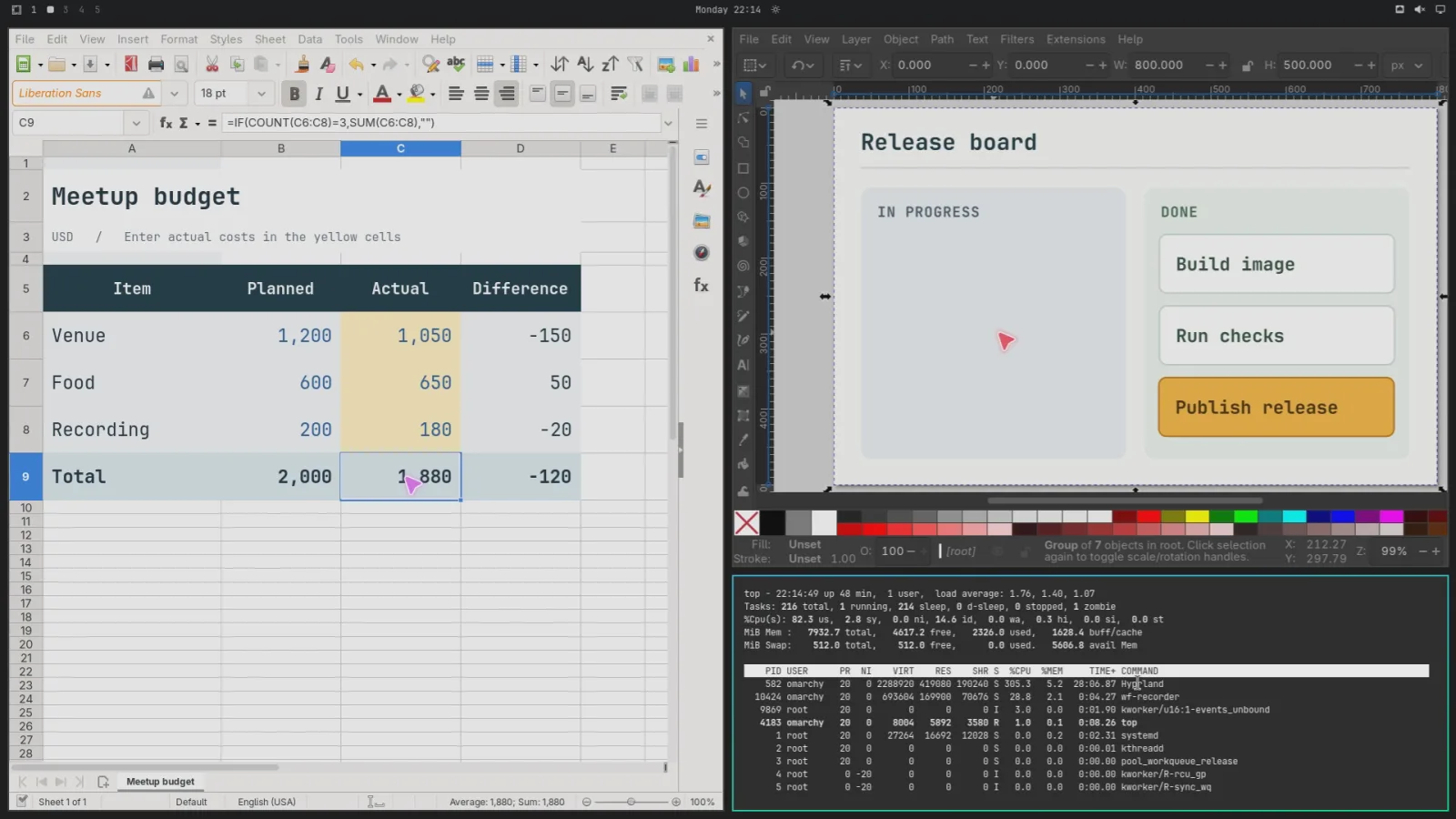Screen dimensions: 1456x819
Task: Select the Spiral tool in Inkscape
Action: pyautogui.click(x=743, y=266)
